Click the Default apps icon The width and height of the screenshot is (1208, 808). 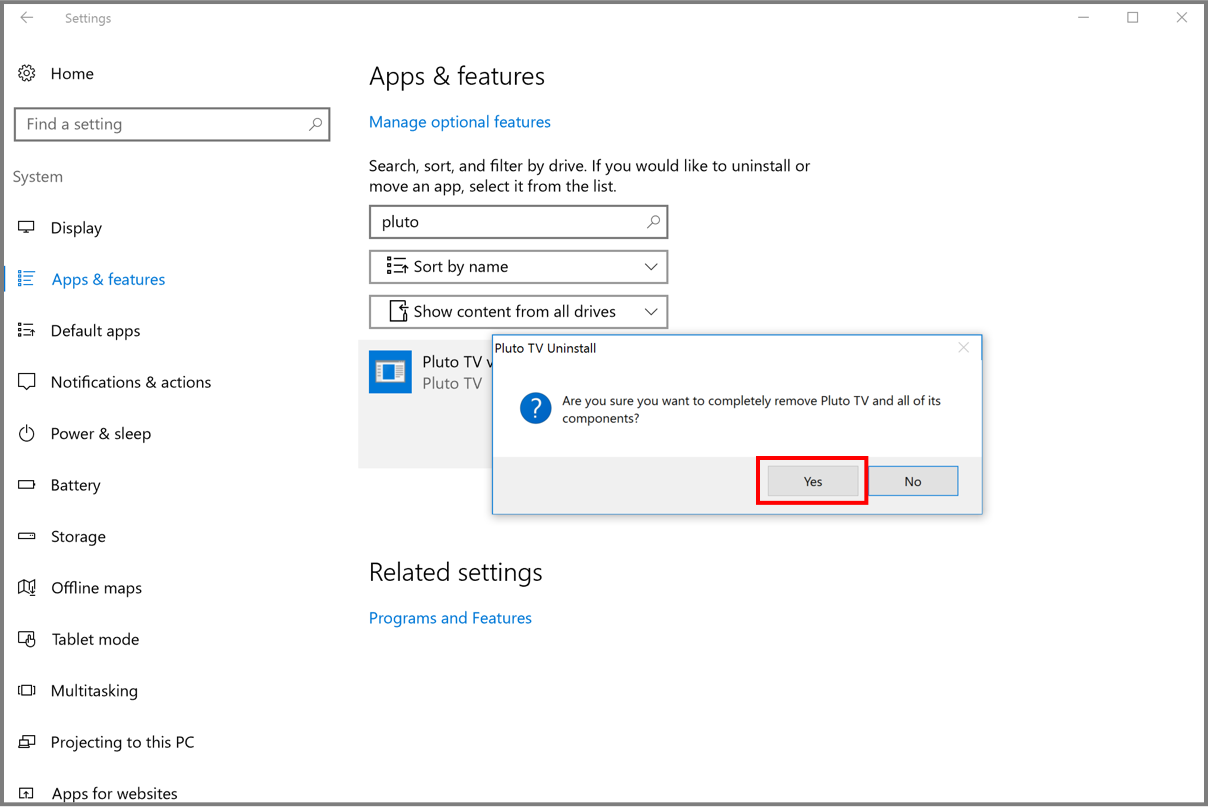27,330
